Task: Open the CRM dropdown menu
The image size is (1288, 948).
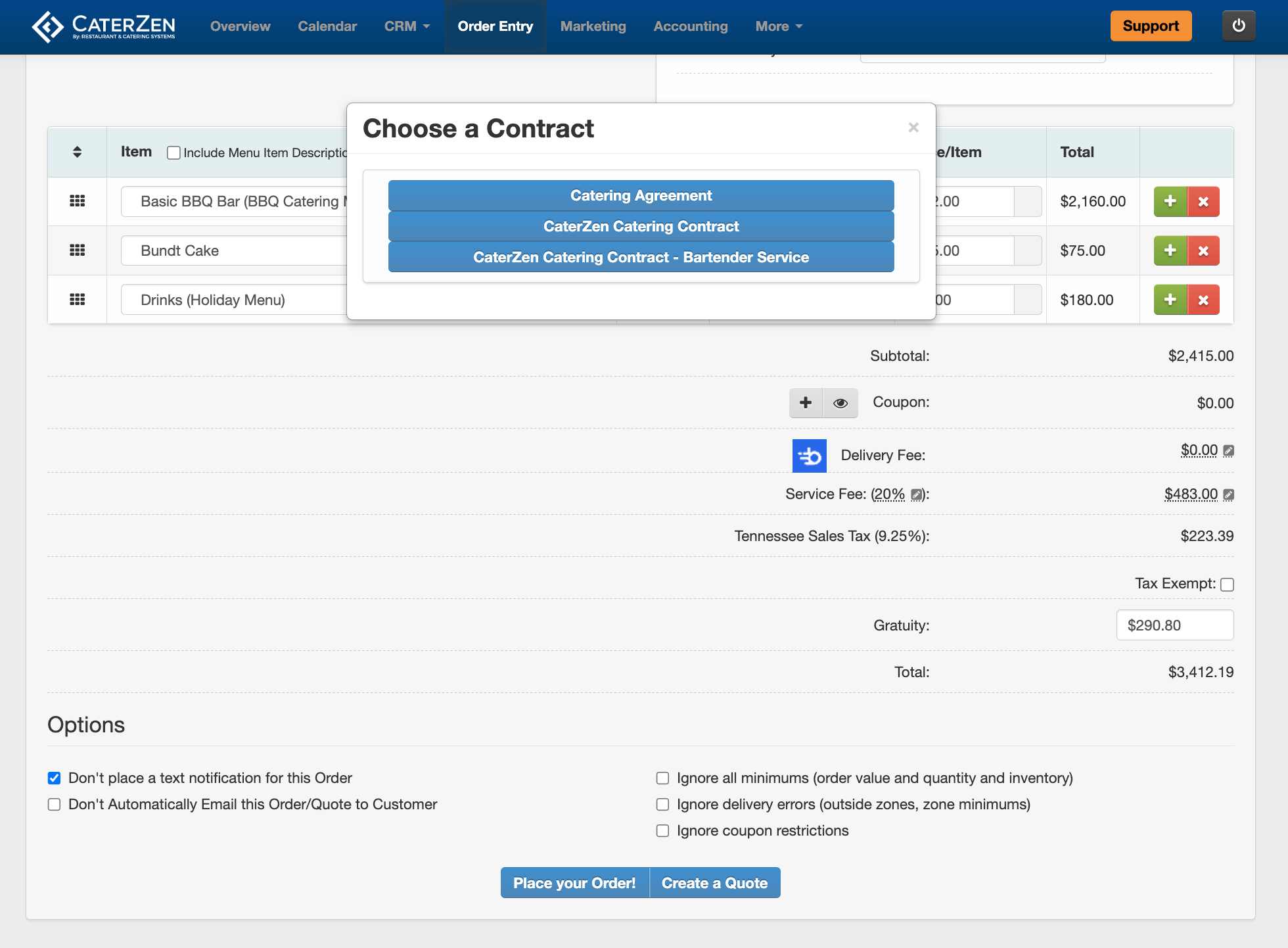Action: point(407,26)
